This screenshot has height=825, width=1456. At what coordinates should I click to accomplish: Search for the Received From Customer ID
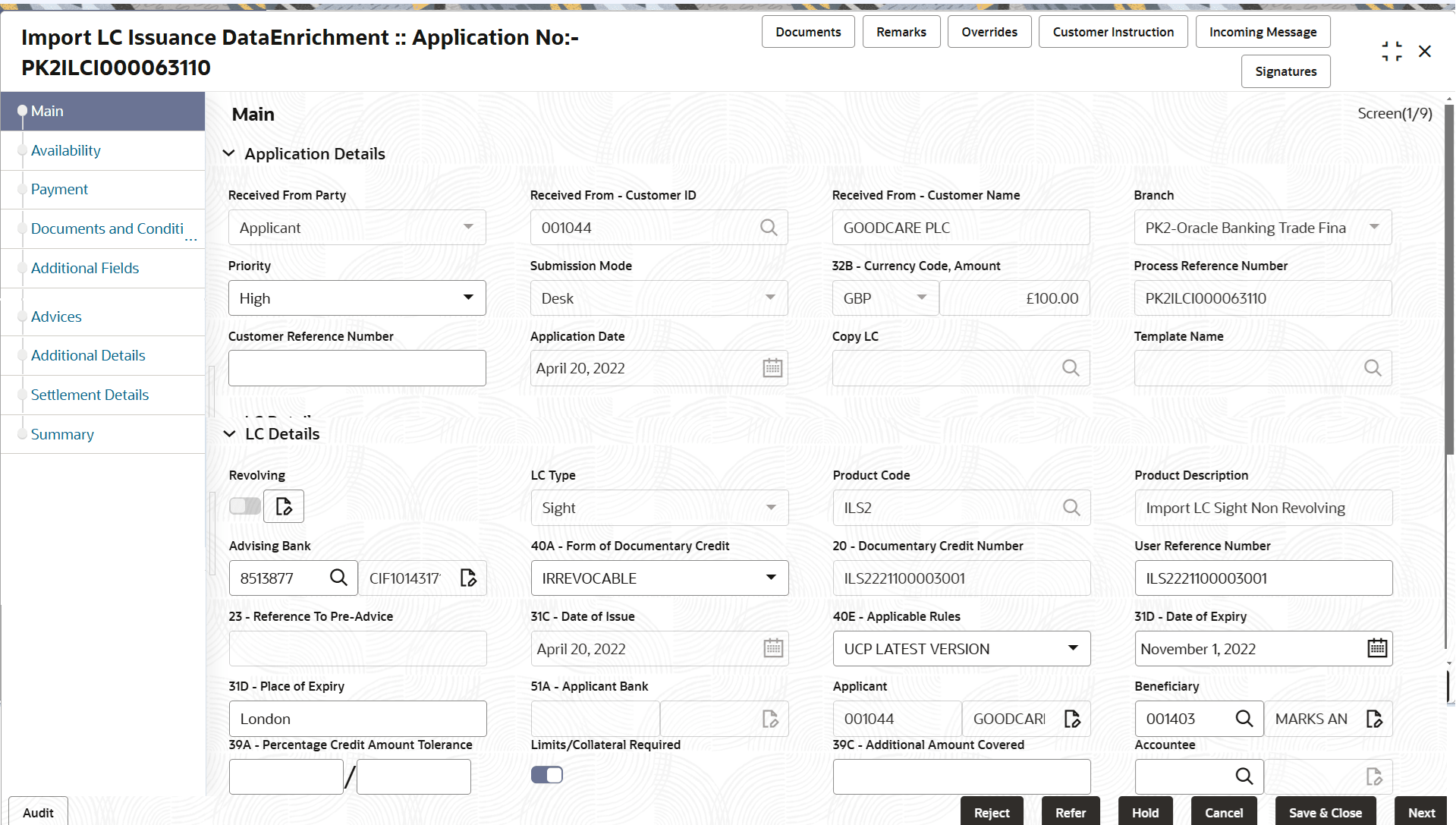pyautogui.click(x=769, y=227)
